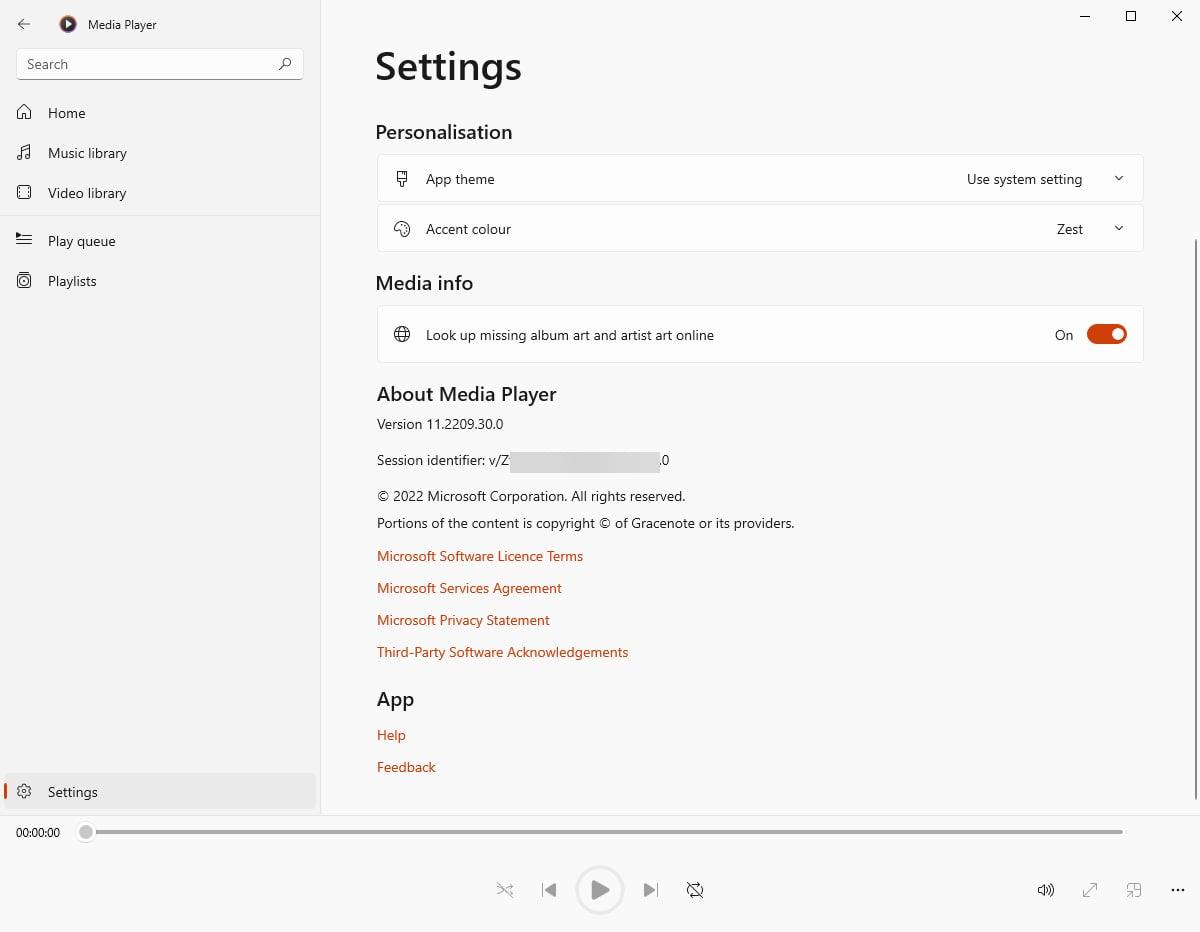1200x932 pixels.
Task: Click the seek bar thumb handle
Action: pyautogui.click(x=86, y=832)
